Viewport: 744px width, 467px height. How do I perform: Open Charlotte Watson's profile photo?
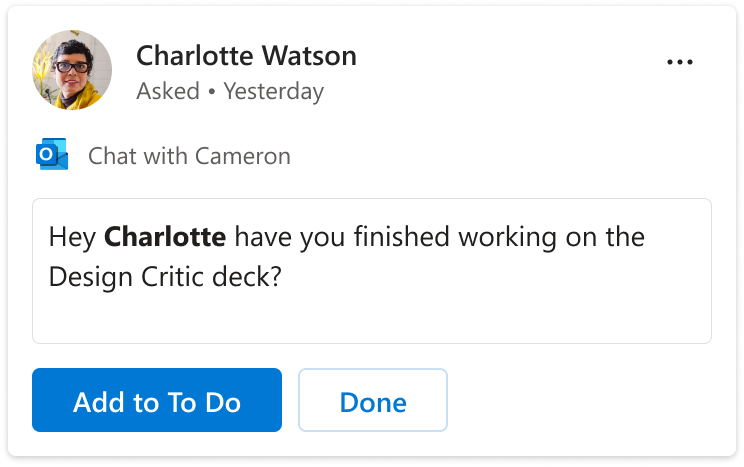72,70
